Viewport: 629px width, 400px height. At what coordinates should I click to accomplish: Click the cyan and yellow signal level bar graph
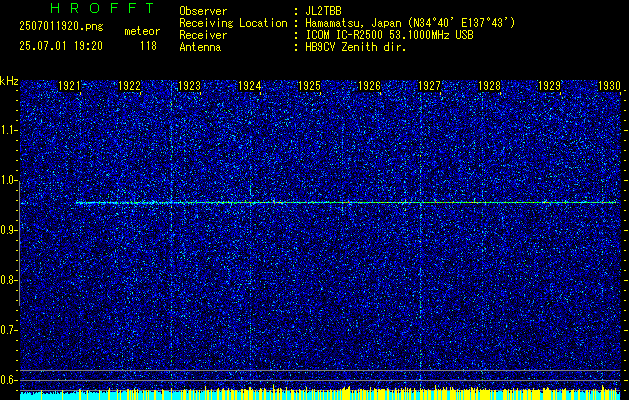coord(320,394)
